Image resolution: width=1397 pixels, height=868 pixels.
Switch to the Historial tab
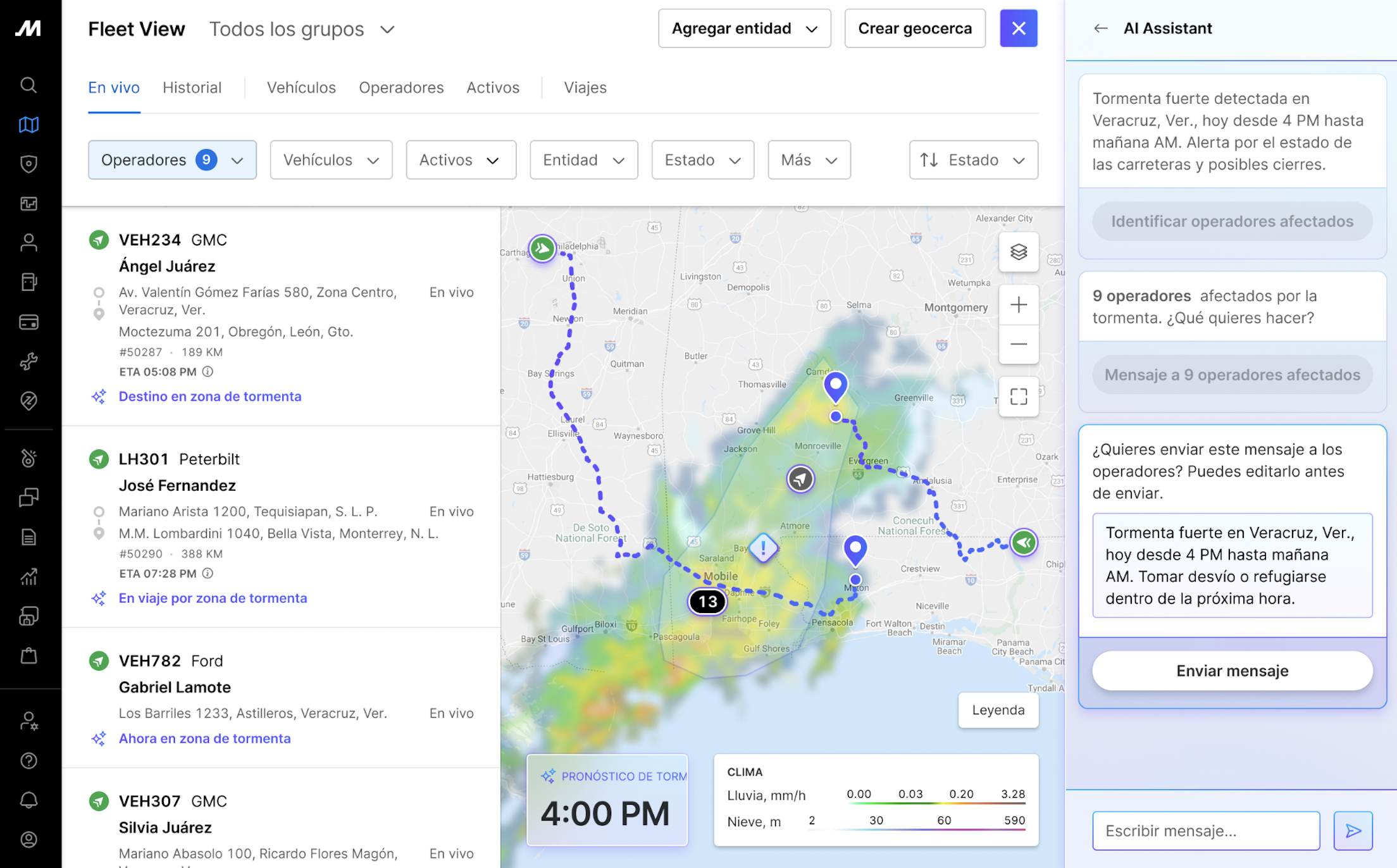coord(192,87)
